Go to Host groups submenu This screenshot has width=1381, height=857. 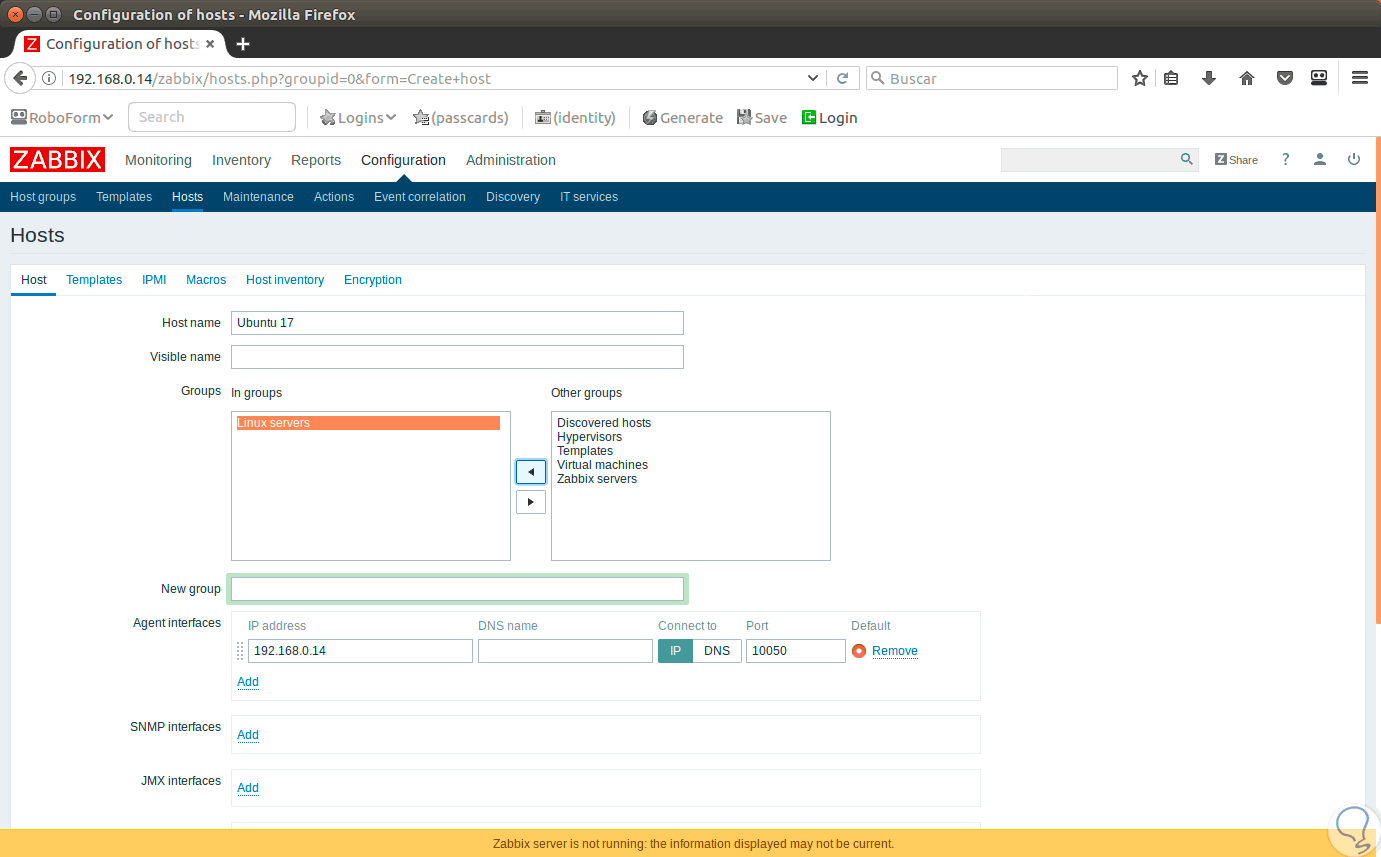coord(43,197)
